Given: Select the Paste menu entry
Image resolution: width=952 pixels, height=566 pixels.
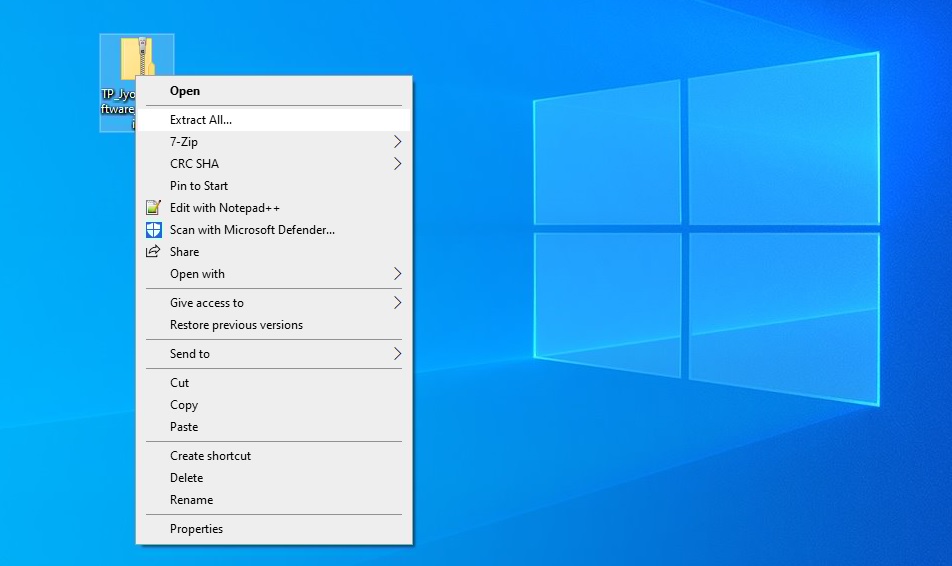Looking at the screenshot, I should point(184,427).
